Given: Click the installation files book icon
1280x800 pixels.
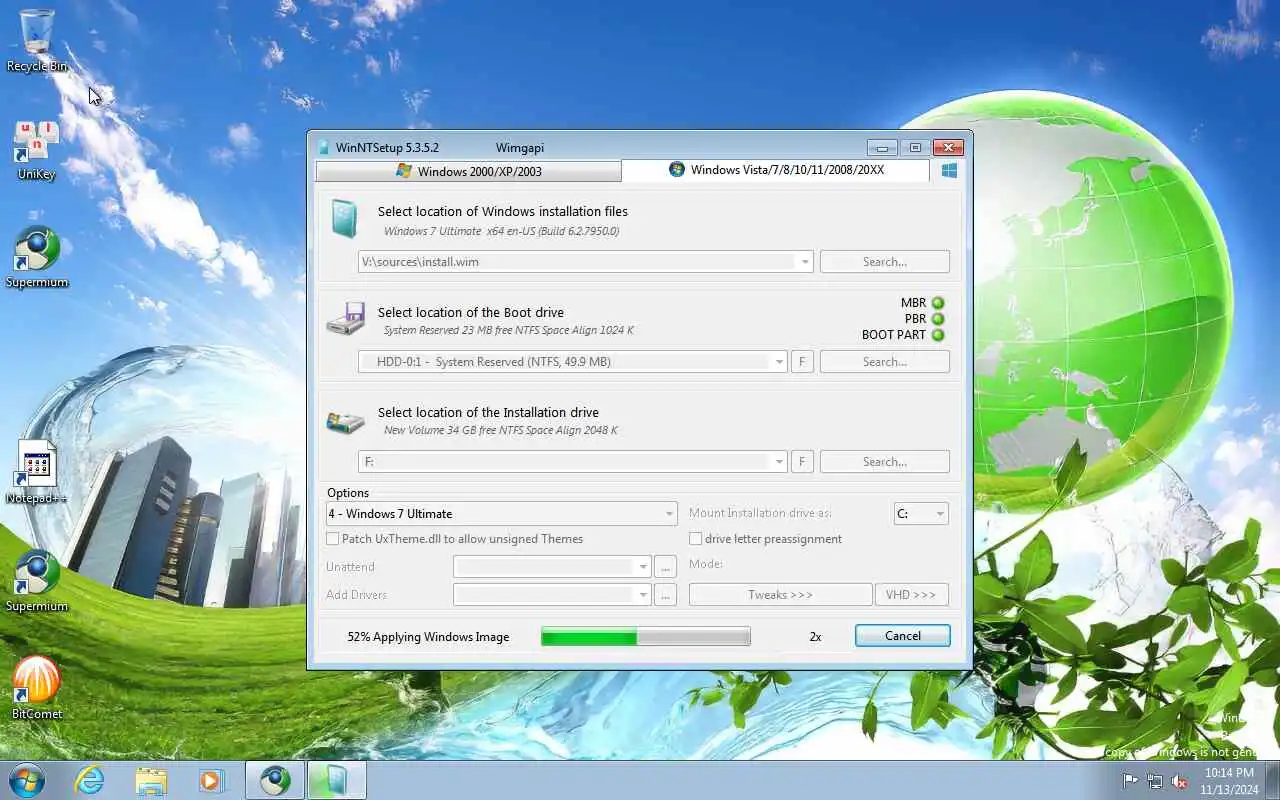Looking at the screenshot, I should (x=344, y=219).
